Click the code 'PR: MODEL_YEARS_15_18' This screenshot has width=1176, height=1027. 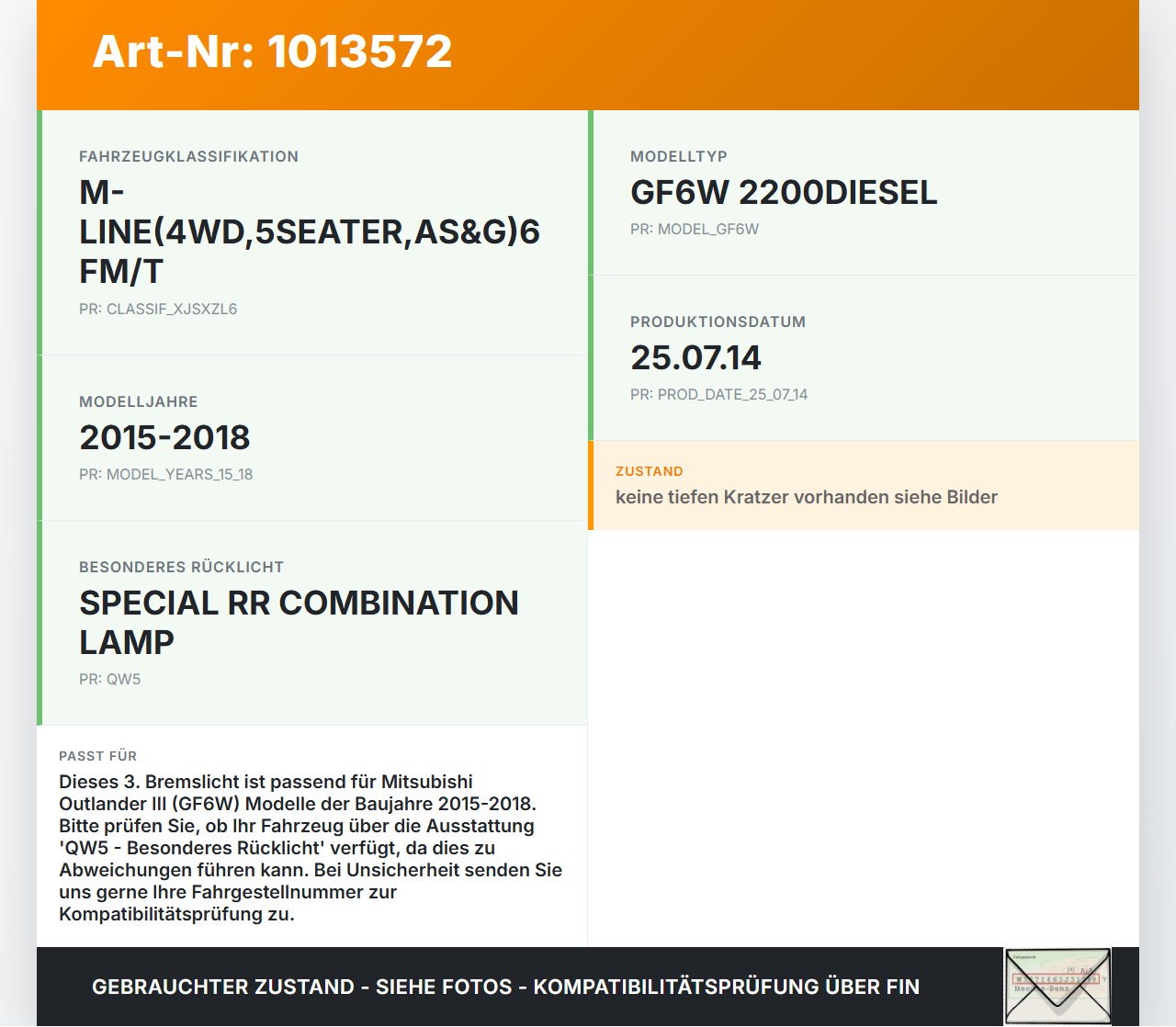165,474
